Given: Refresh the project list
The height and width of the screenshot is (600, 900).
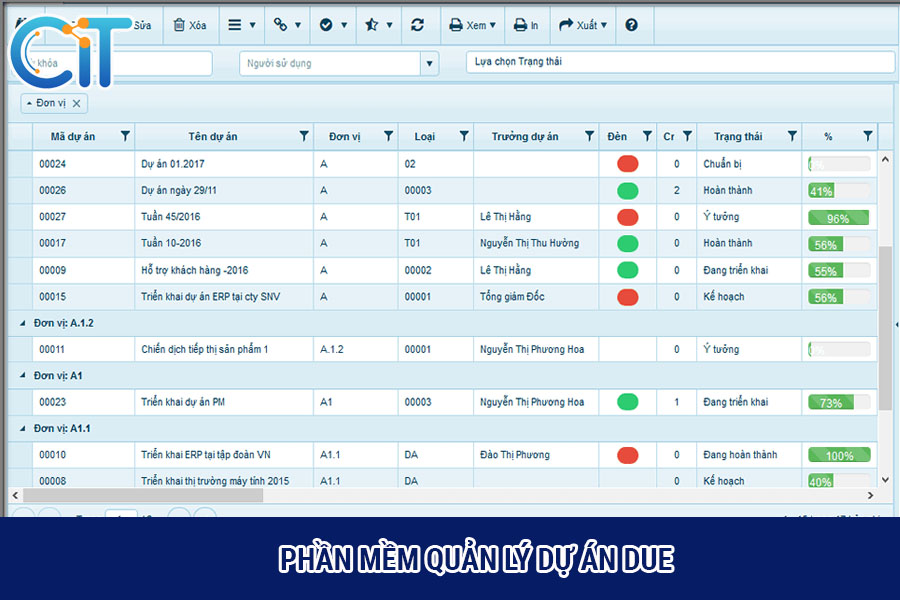Looking at the screenshot, I should [417, 25].
